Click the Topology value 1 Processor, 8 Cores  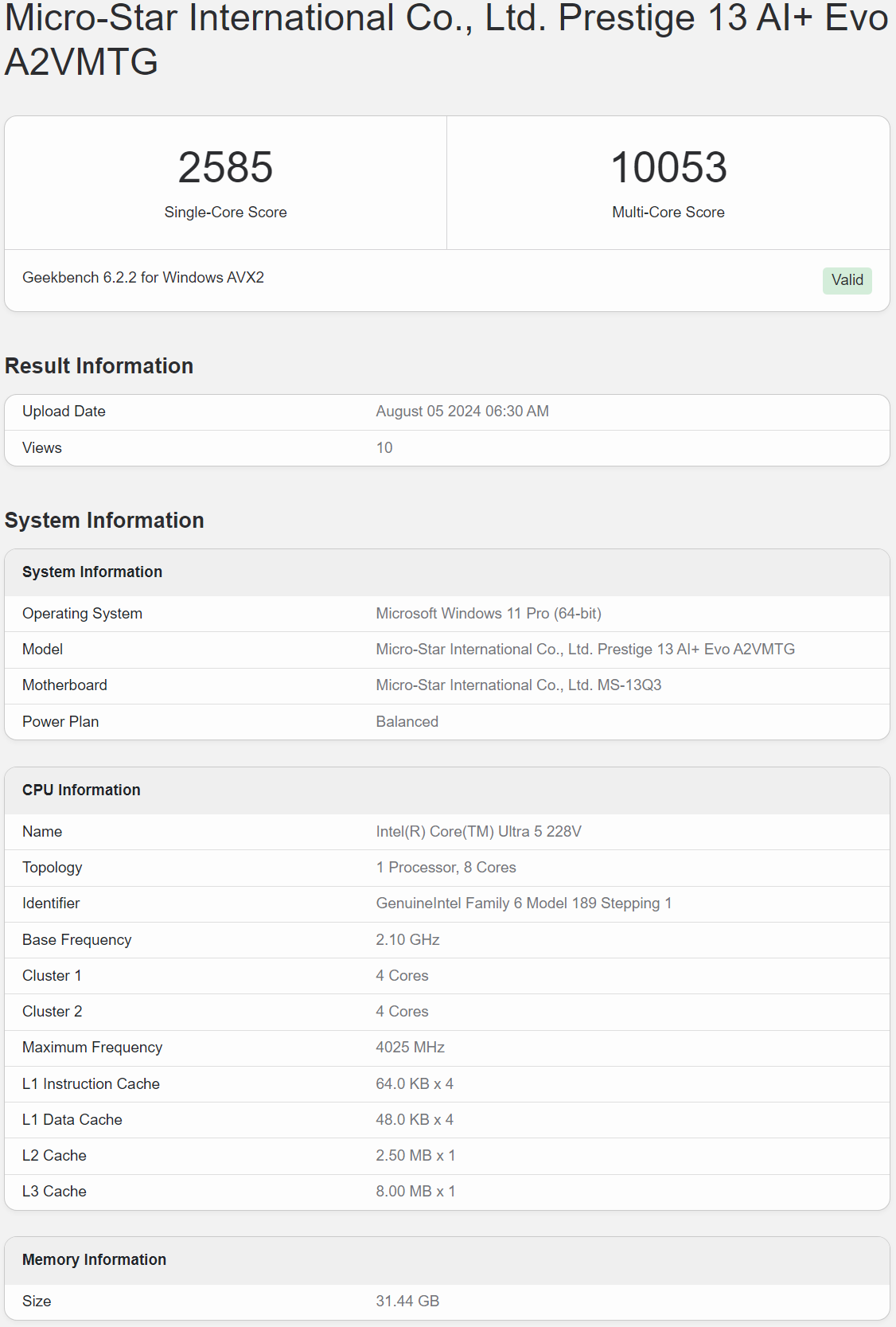point(446,868)
